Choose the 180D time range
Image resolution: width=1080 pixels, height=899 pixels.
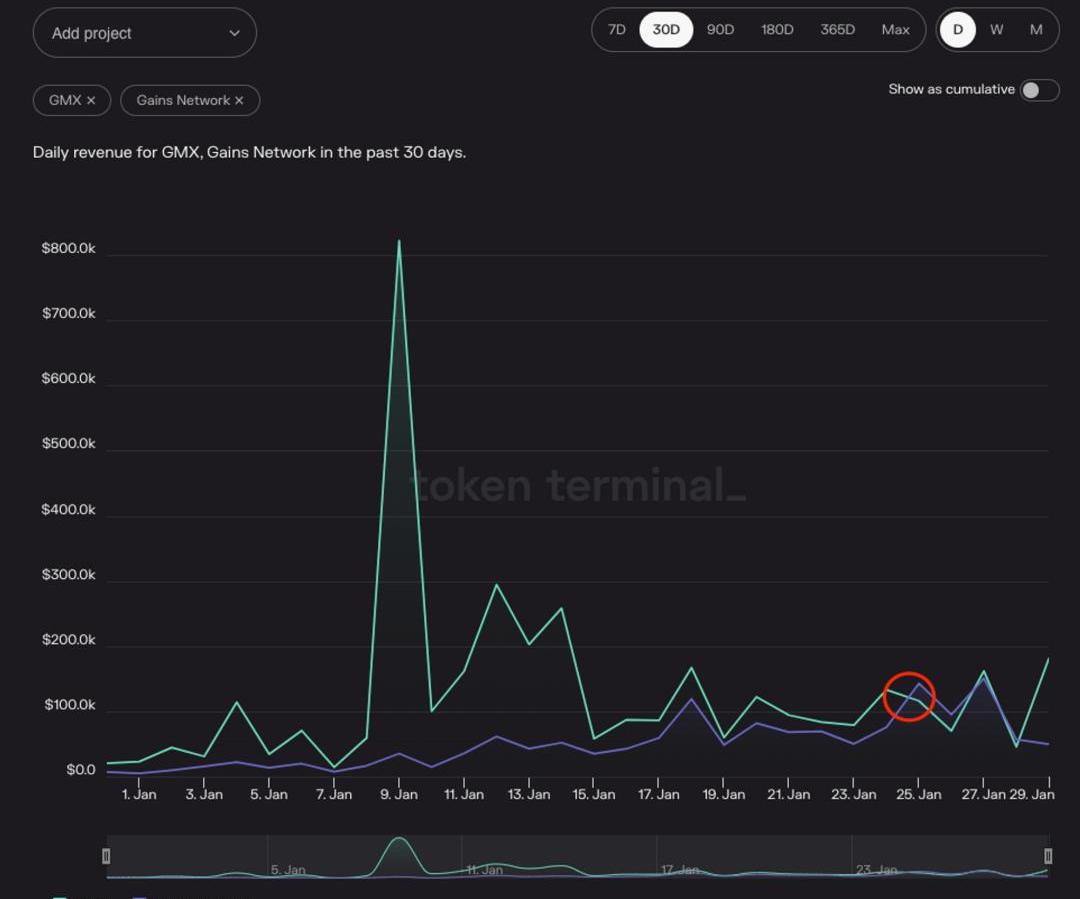(x=777, y=30)
